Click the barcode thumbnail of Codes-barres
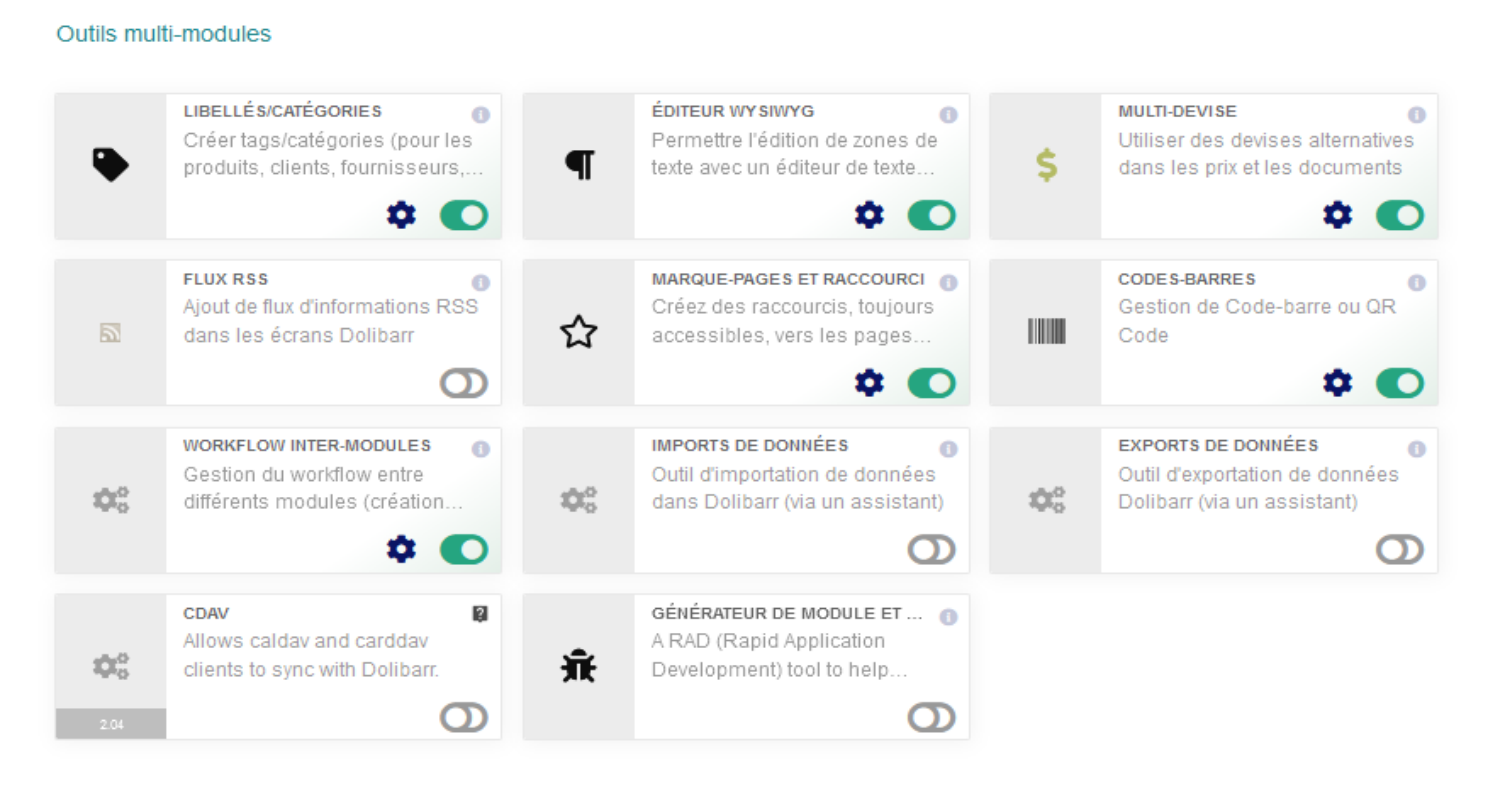The height and width of the screenshot is (790, 1488). pos(1046,332)
